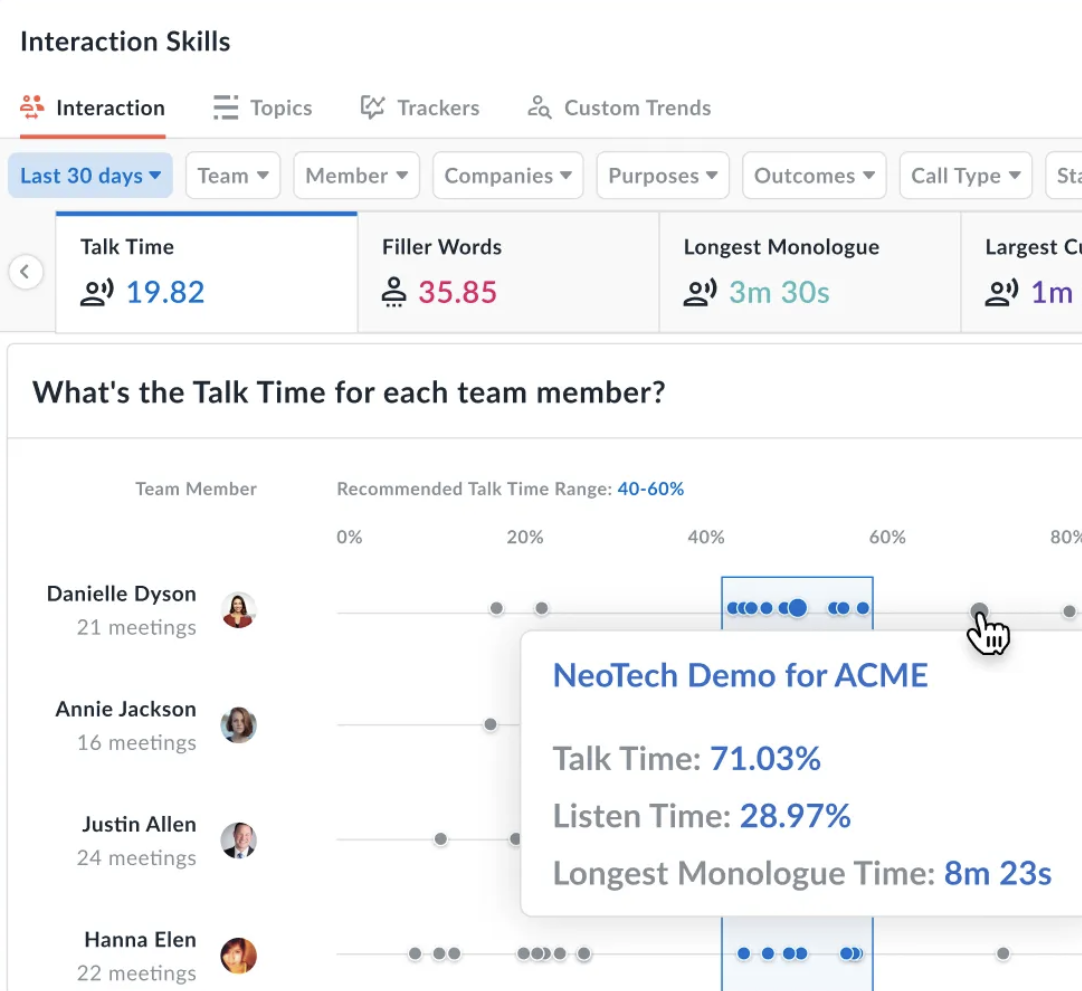Viewport: 1082px width, 991px height.
Task: Click the Hanna Elen name
Action: coord(140,940)
